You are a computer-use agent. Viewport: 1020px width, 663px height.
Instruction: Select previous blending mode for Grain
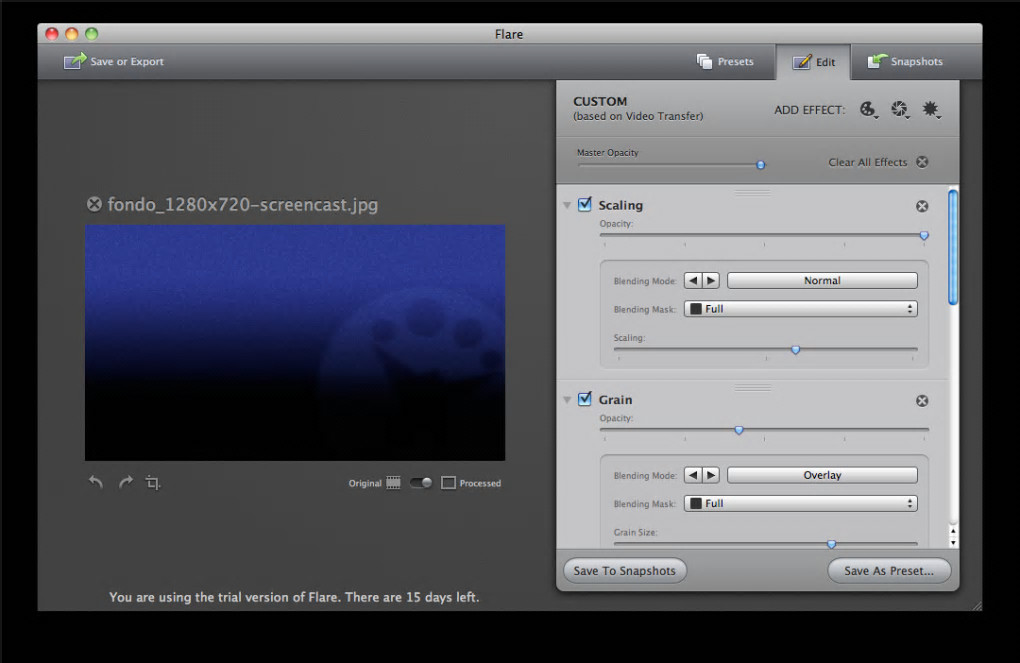click(x=693, y=475)
